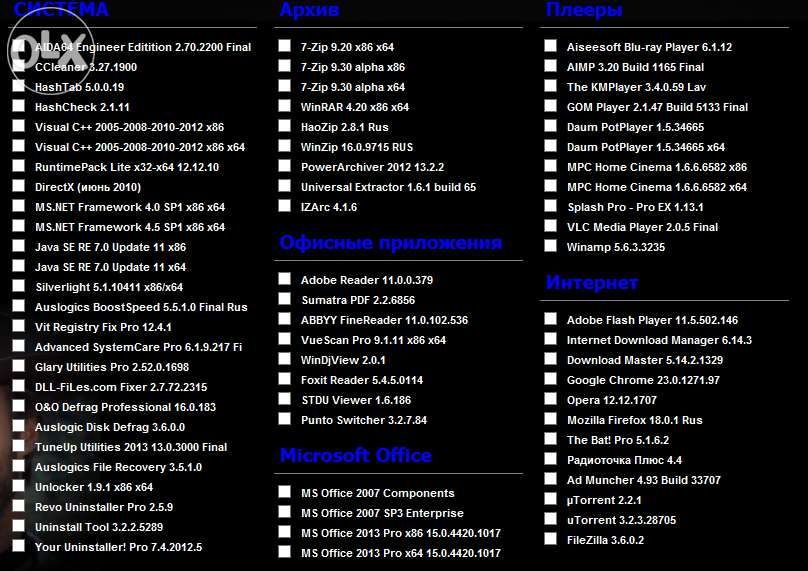
Task: Check 7-Zip 9.30 alpha x64 box
Action: (x=284, y=86)
